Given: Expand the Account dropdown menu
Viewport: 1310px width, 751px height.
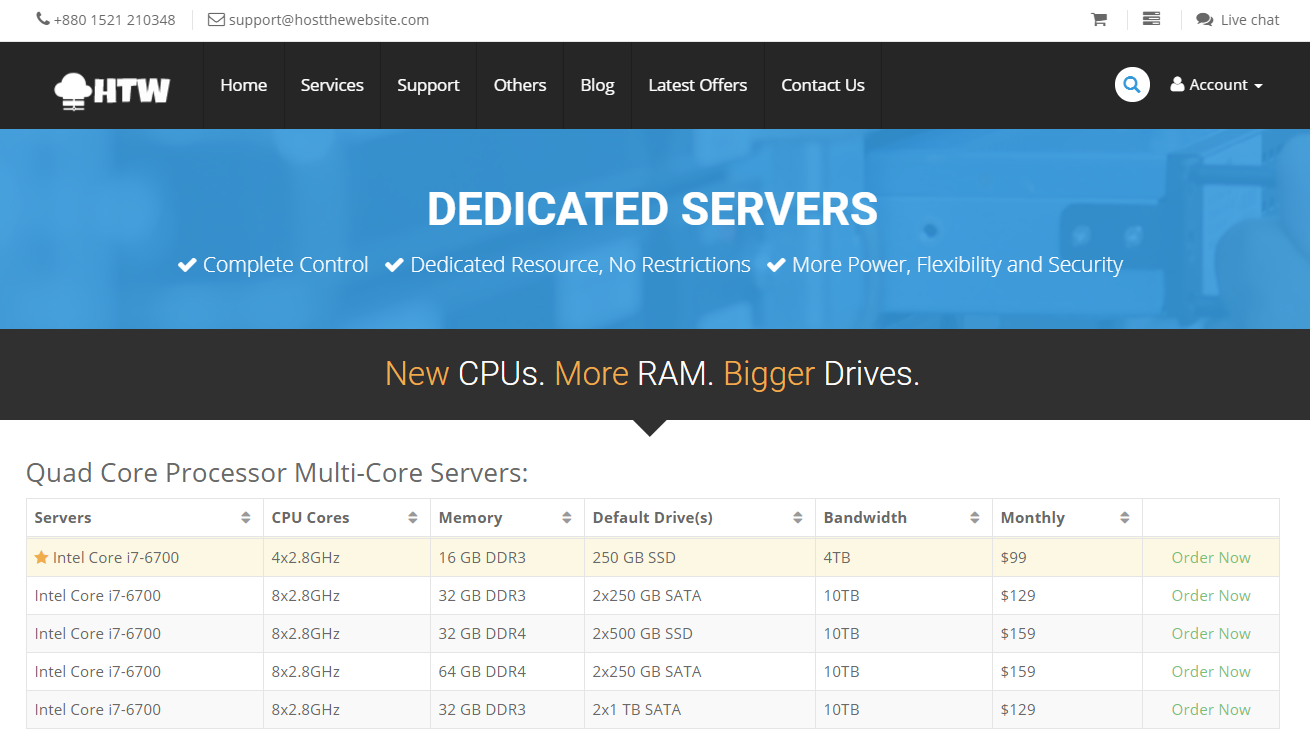Looking at the screenshot, I should click(1216, 85).
